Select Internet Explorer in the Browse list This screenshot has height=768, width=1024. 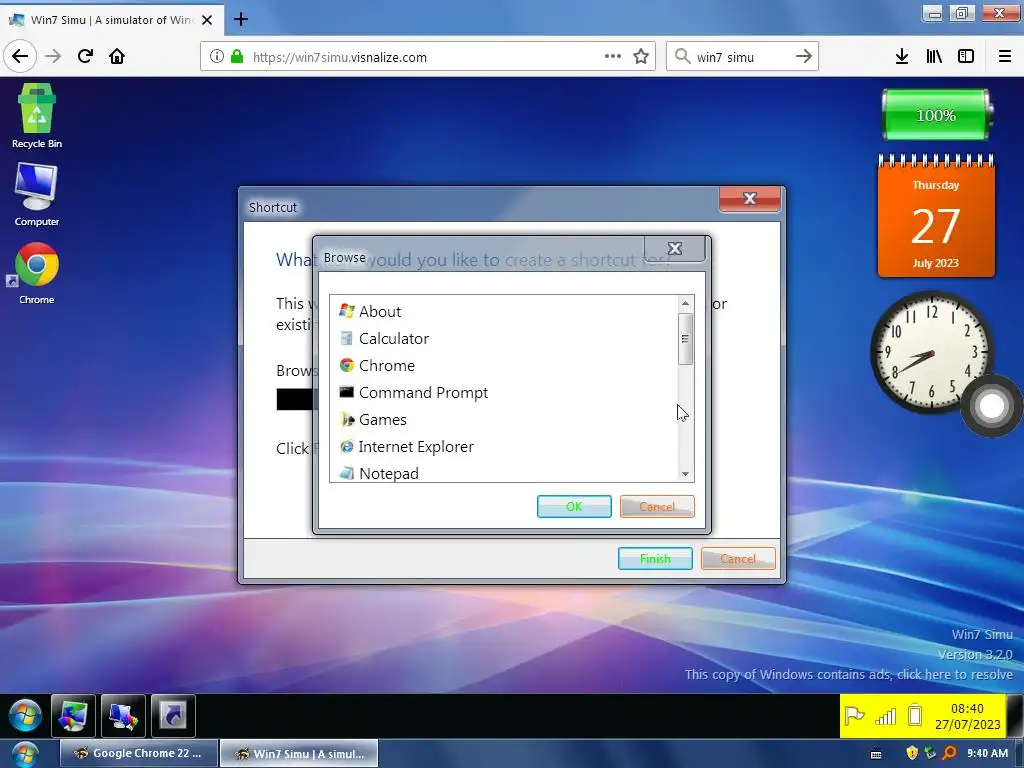[504, 447]
